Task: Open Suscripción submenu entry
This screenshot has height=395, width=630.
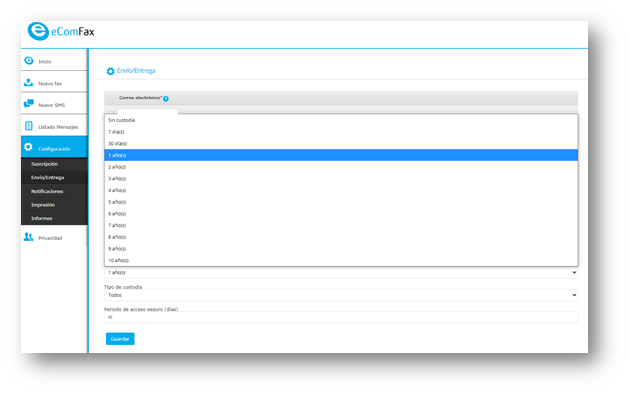Action: click(54, 164)
